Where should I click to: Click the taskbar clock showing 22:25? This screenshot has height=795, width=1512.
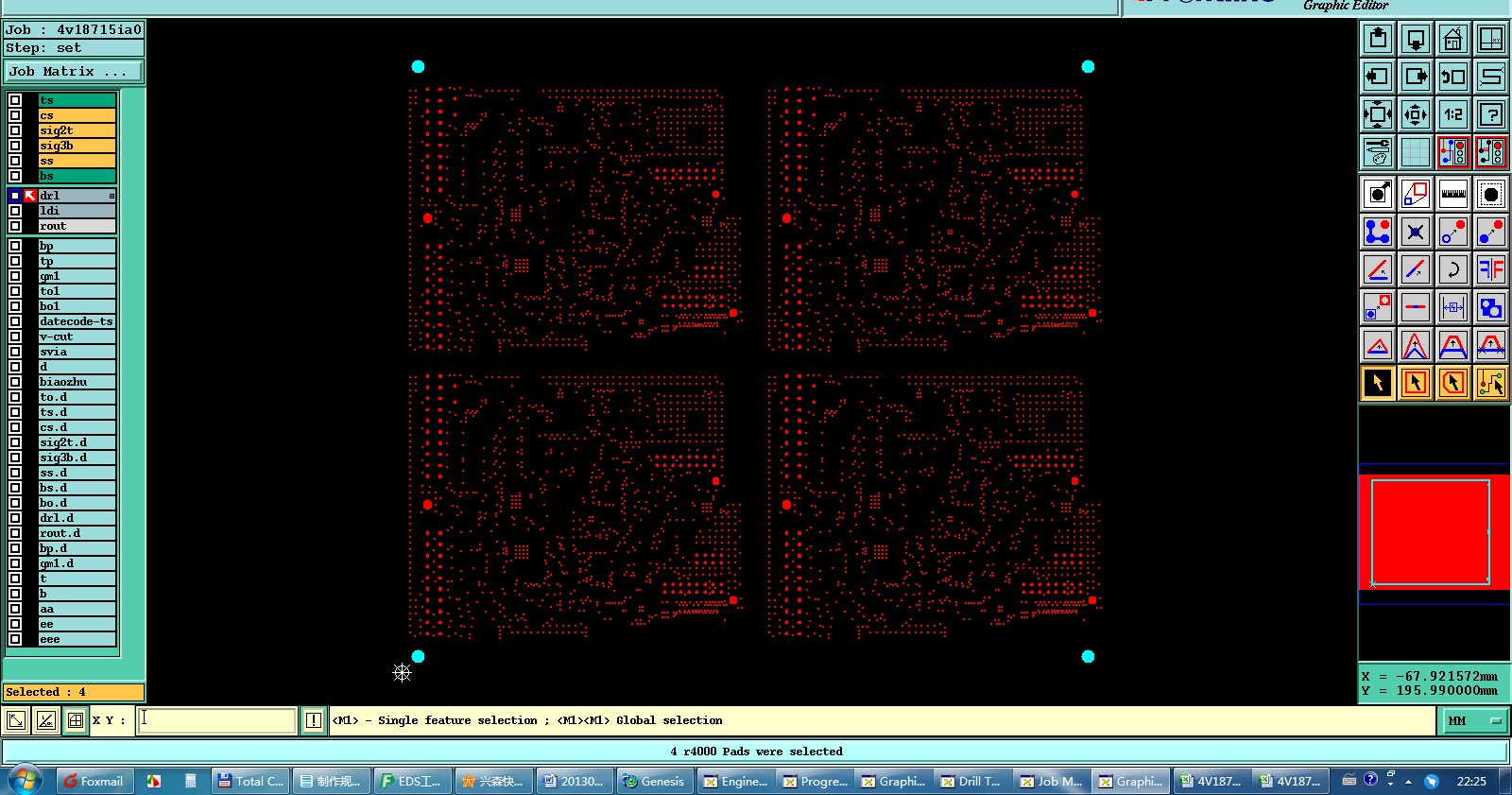coord(1471,781)
